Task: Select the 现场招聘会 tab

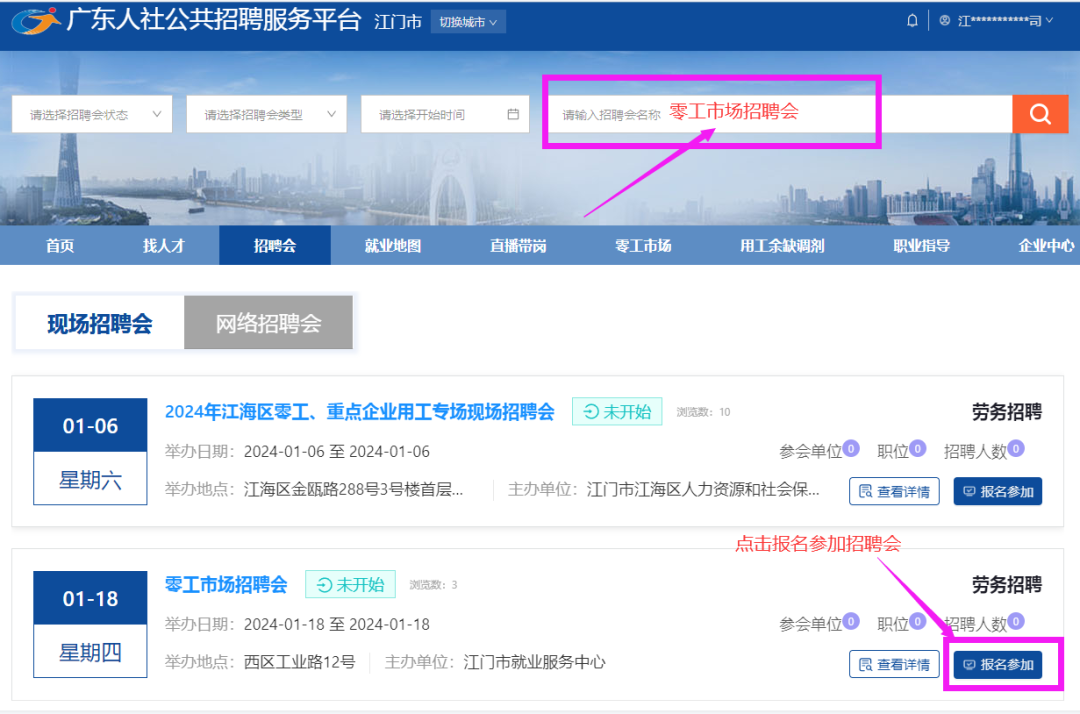Action: pyautogui.click(x=99, y=323)
